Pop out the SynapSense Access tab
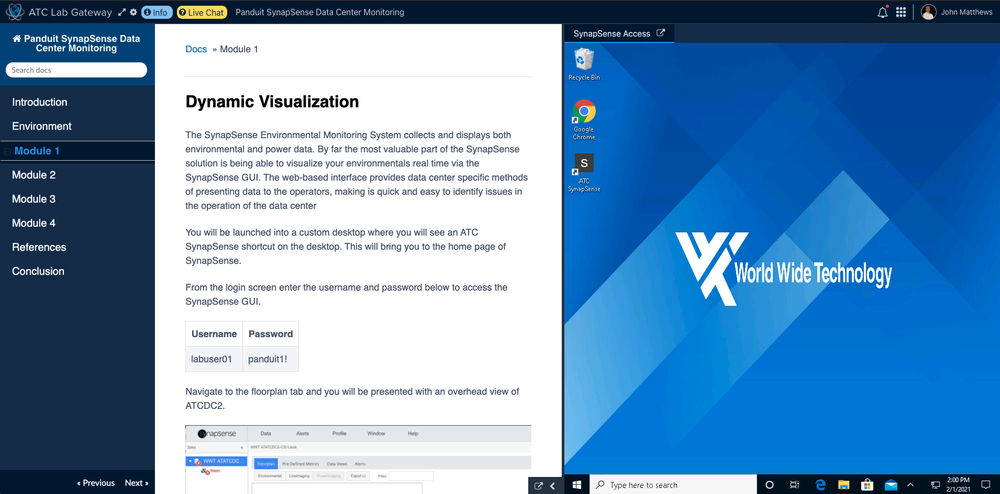 pyautogui.click(x=660, y=33)
